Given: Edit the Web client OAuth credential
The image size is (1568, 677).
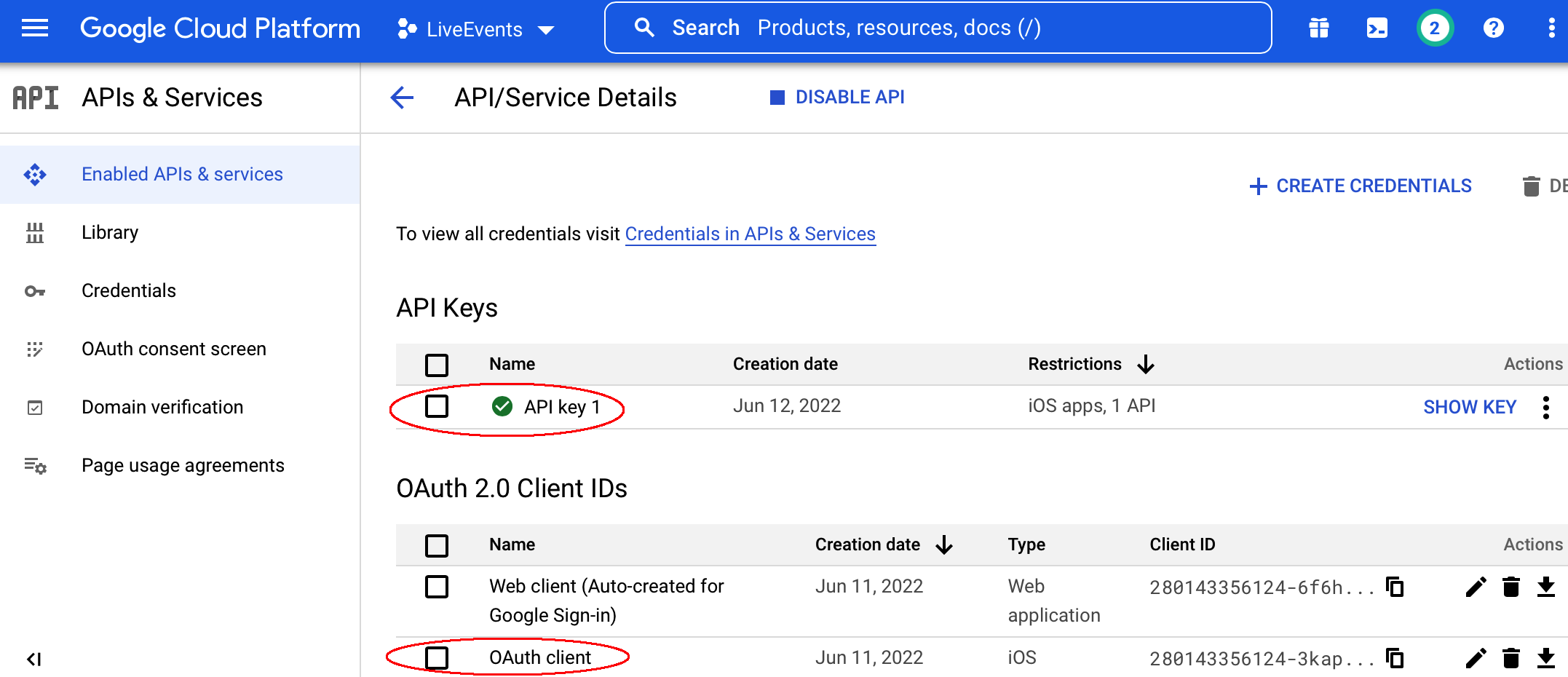Looking at the screenshot, I should (x=1476, y=587).
